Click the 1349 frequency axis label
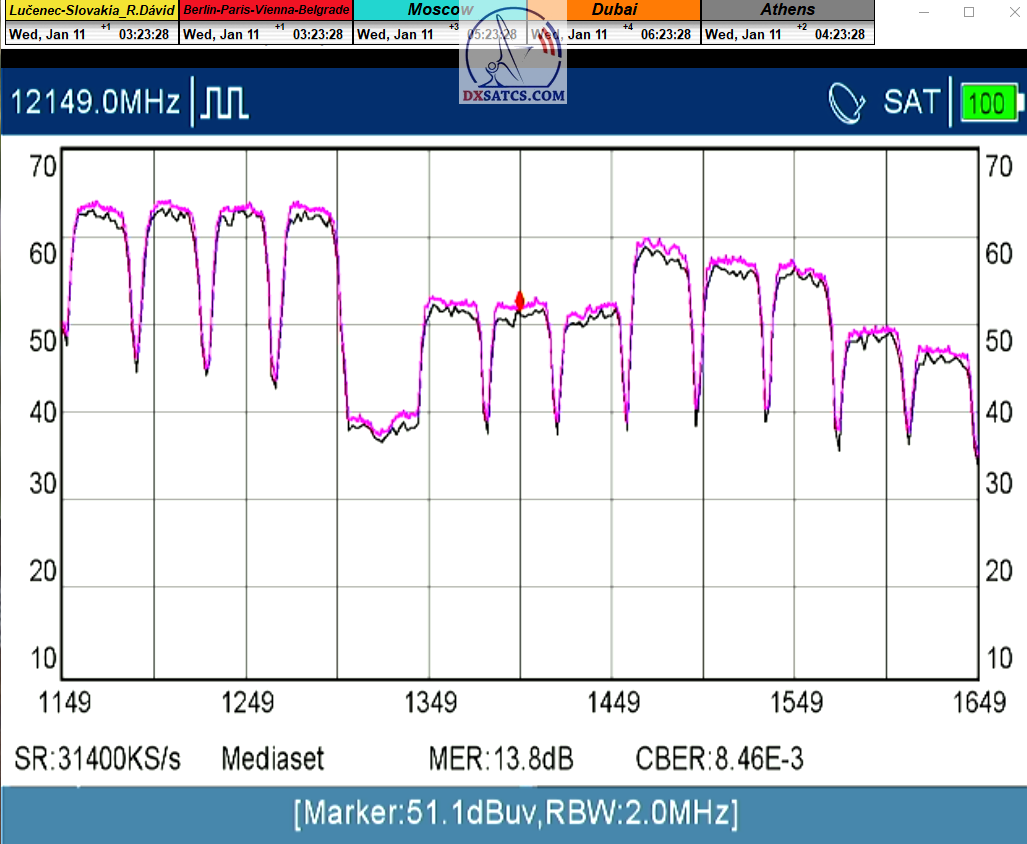The height and width of the screenshot is (844, 1027). click(431, 702)
